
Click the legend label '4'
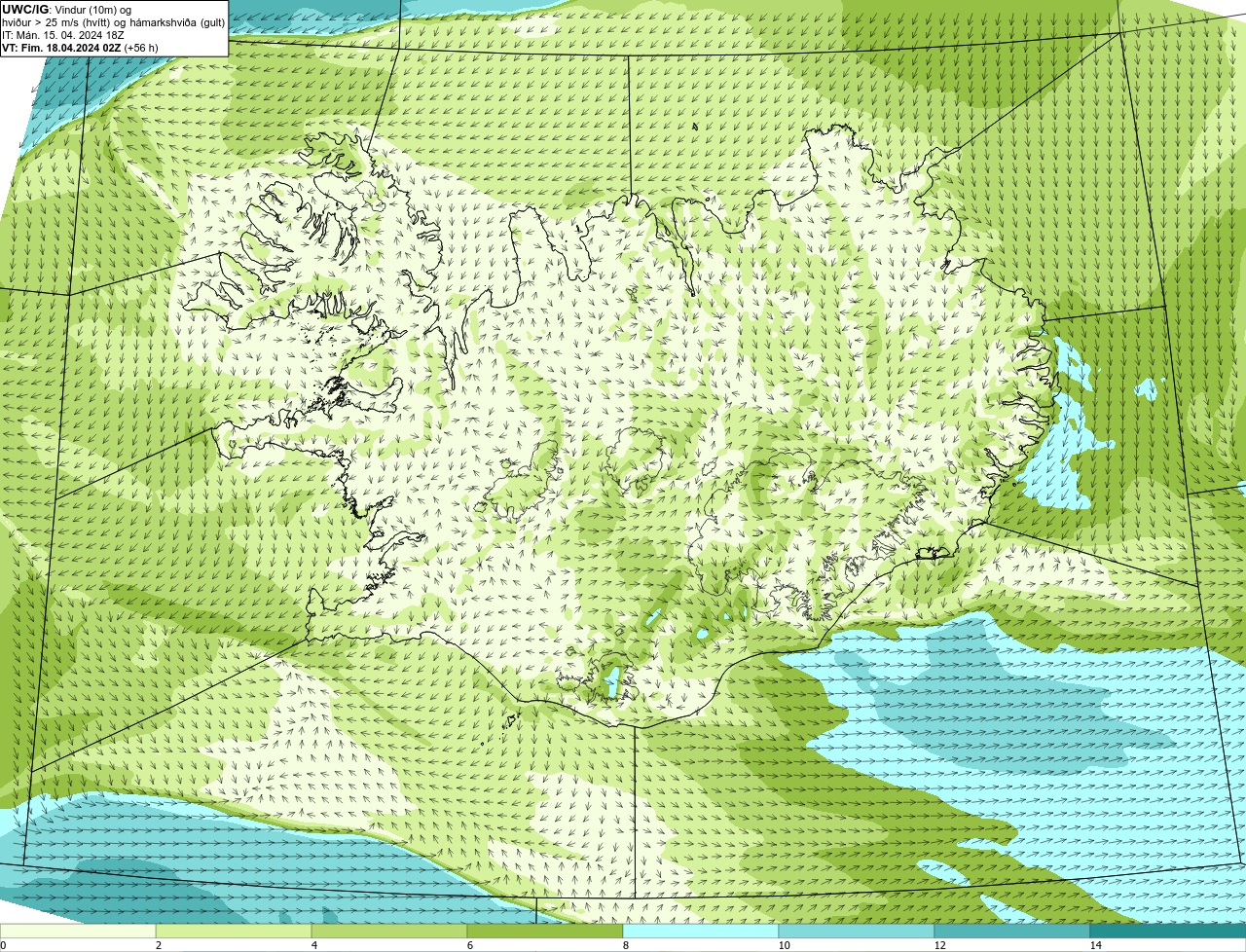click(x=313, y=945)
